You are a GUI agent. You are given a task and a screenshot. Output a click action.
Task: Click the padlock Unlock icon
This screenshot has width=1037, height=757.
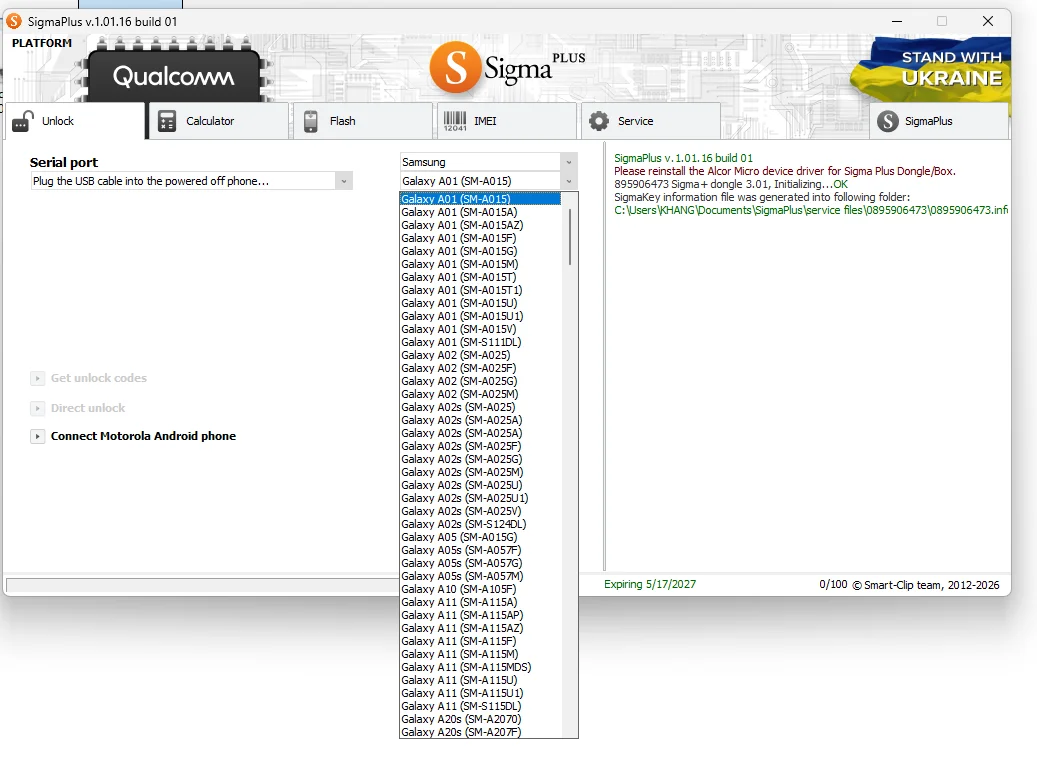pos(23,121)
